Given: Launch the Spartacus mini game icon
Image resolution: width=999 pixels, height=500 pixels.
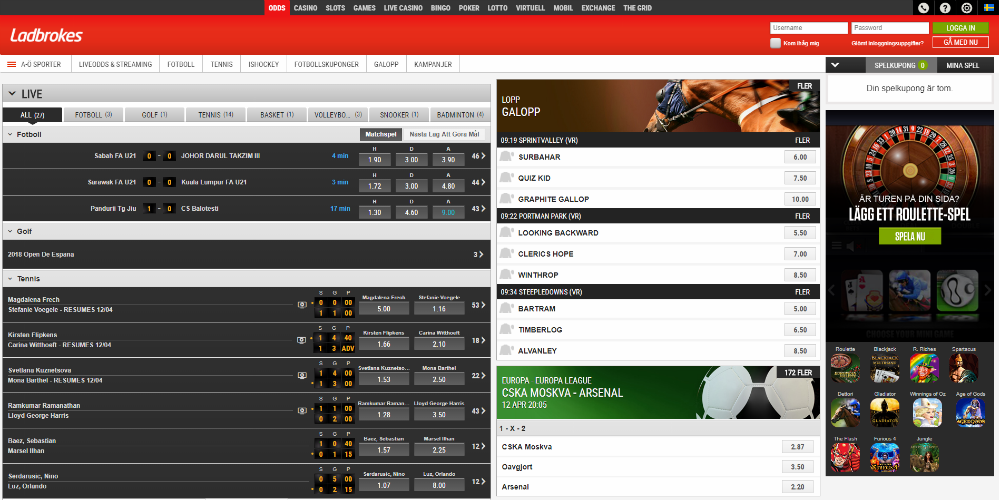Looking at the screenshot, I should click(x=963, y=368).
